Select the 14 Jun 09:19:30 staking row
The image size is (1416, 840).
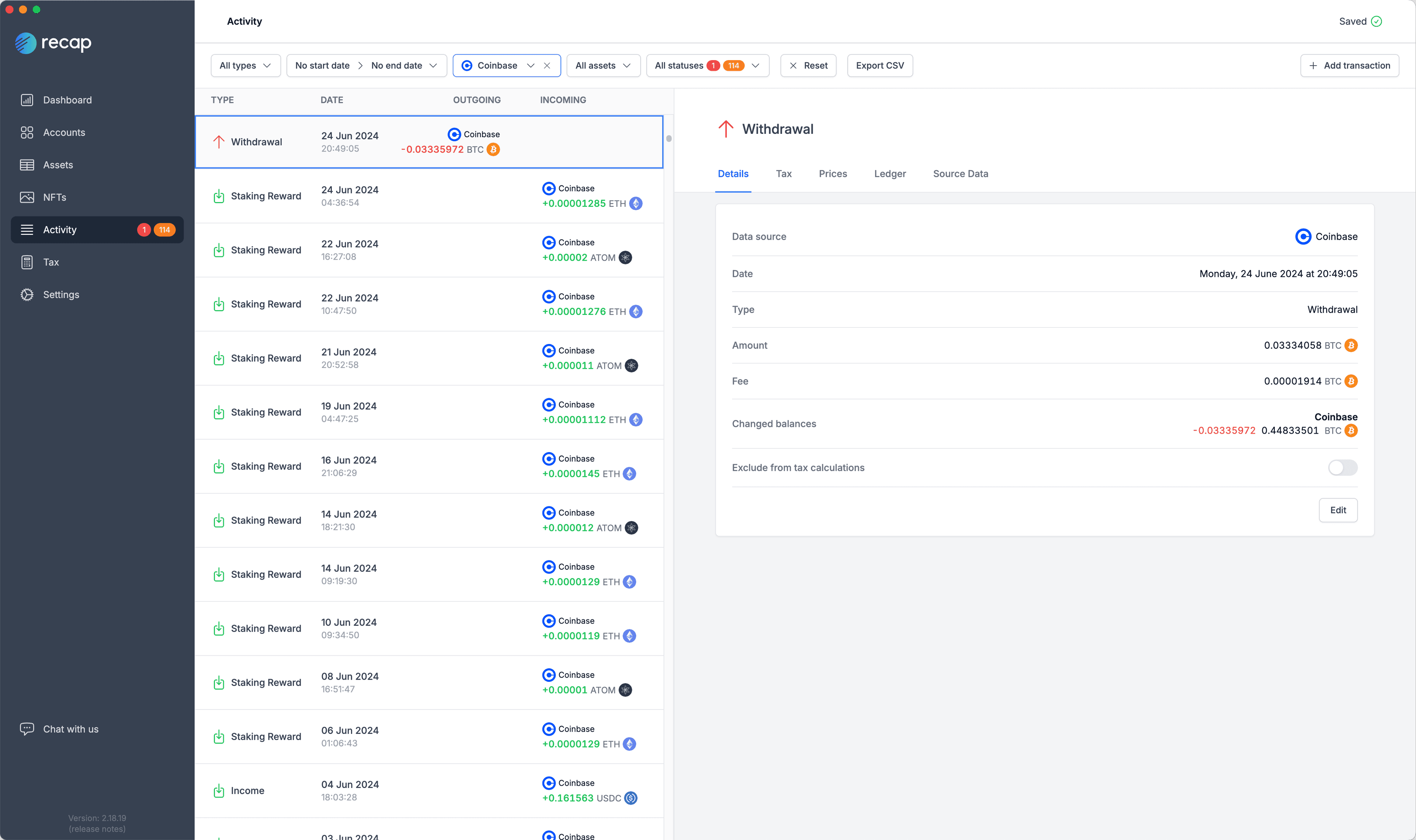coord(429,575)
